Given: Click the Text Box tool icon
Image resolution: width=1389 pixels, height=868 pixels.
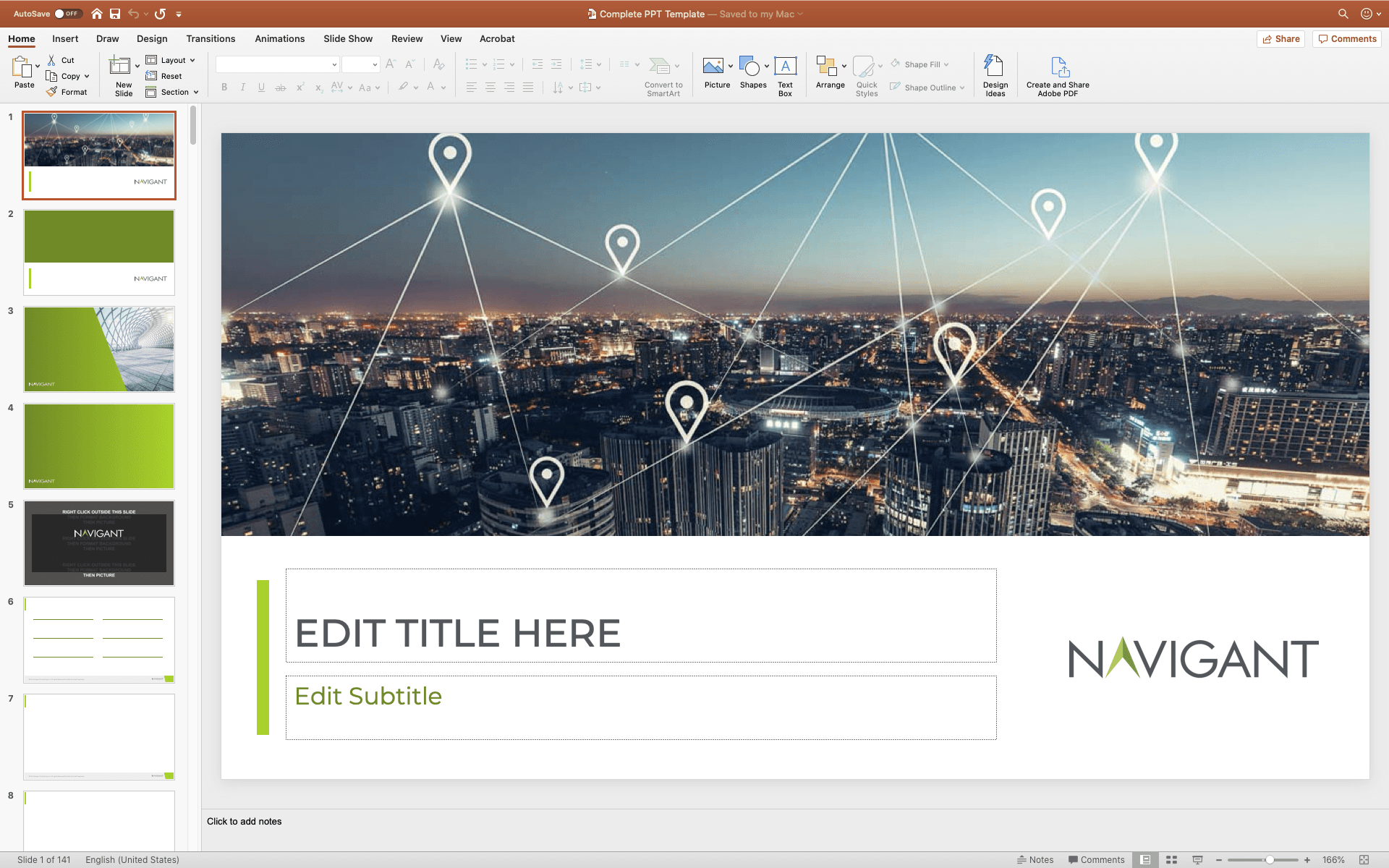Looking at the screenshot, I should (x=785, y=67).
